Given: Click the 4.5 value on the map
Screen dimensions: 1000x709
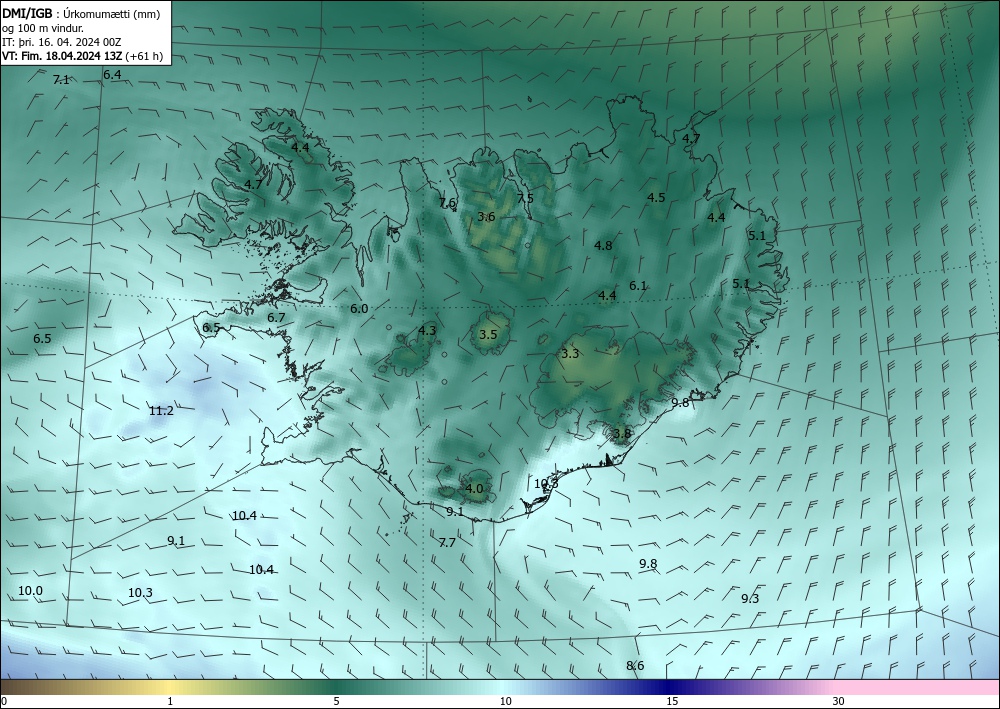Looking at the screenshot, I should point(656,197).
